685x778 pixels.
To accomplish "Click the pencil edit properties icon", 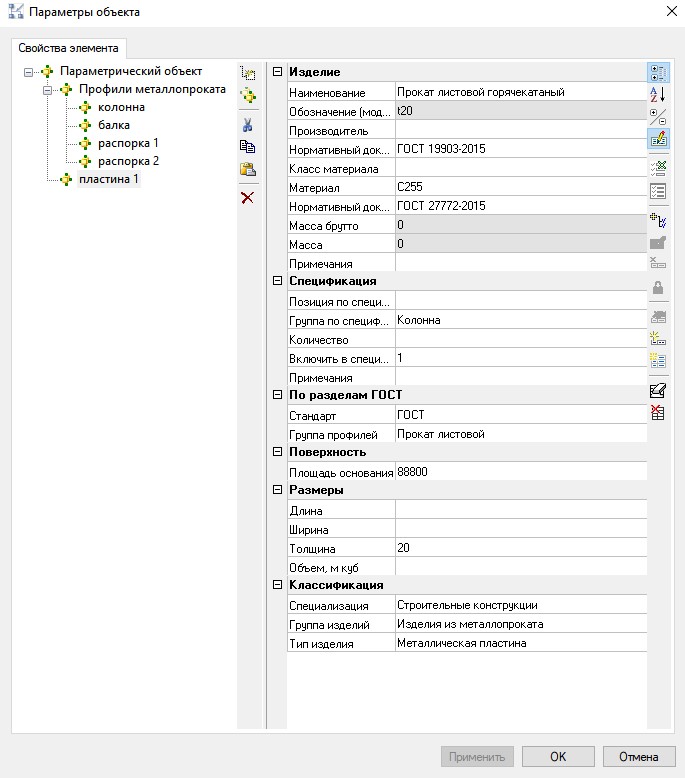I will (658, 139).
